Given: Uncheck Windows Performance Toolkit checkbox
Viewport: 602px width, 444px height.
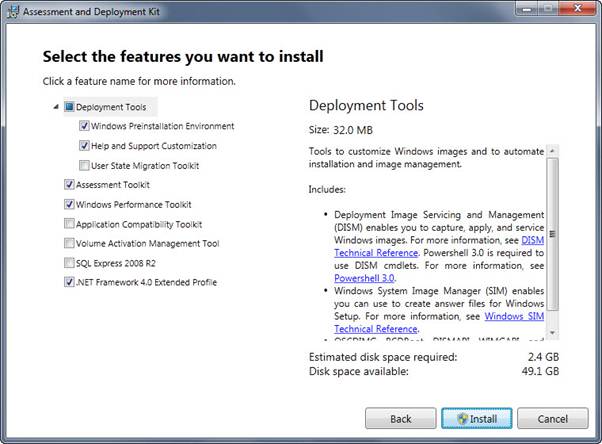Looking at the screenshot, I should click(69, 204).
